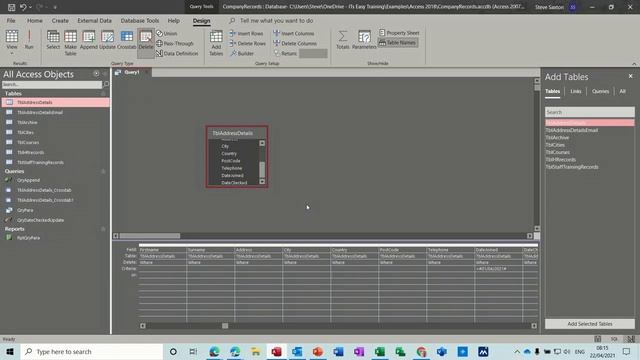Switch to the External Data tab
640x360 pixels.
94,20
